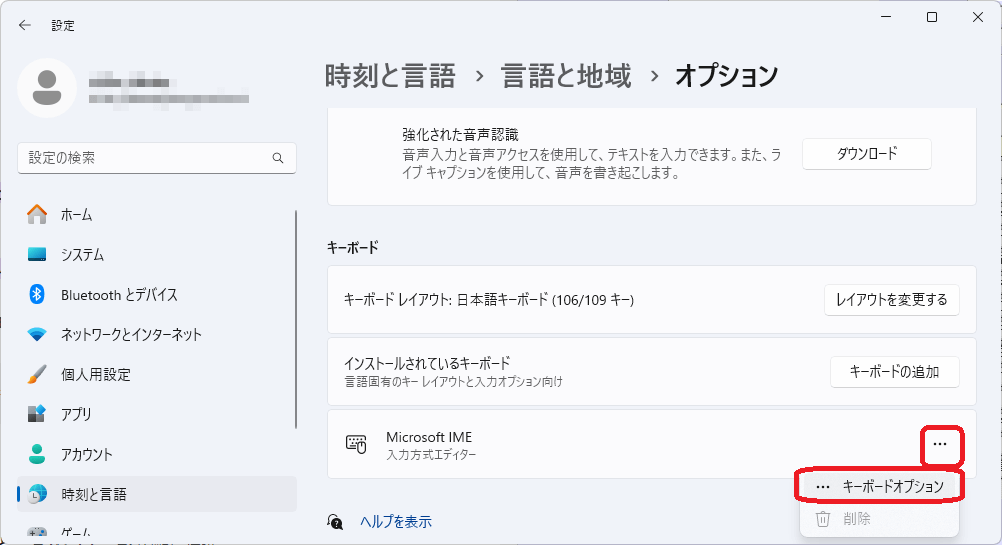
Task: Click 削除 in the context menu
Action: [857, 519]
